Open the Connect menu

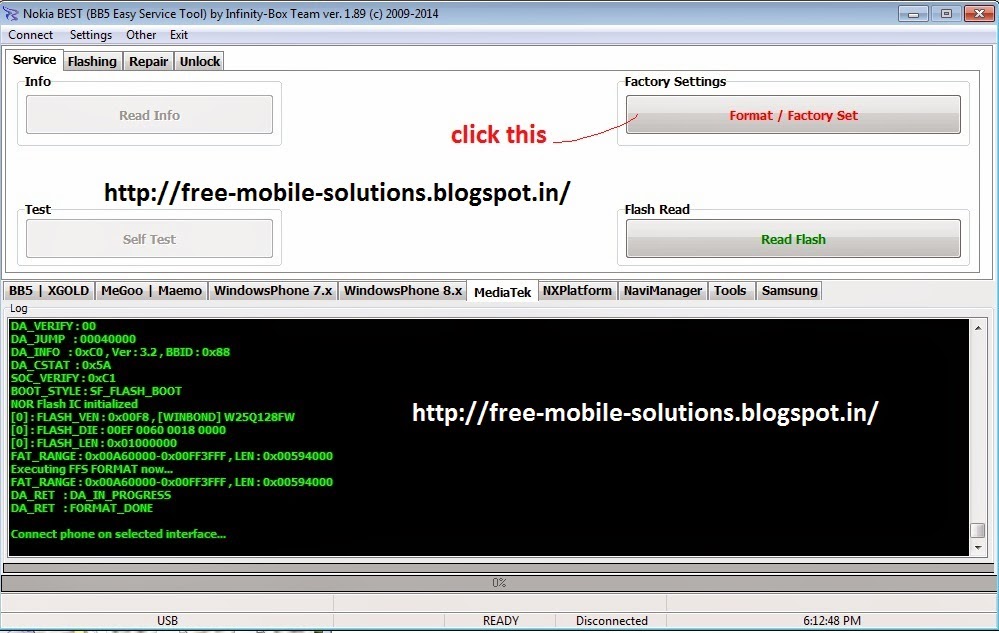31,35
